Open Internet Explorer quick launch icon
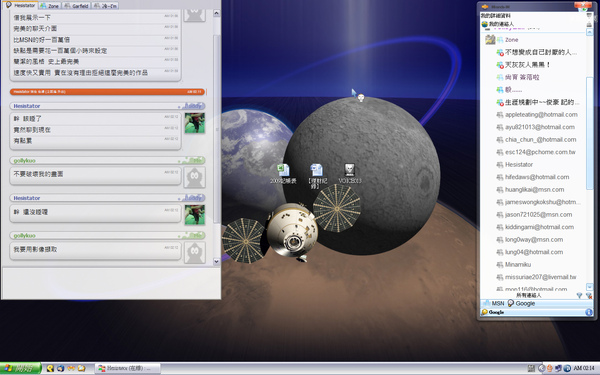This screenshot has height=375, width=600. pos(60,368)
